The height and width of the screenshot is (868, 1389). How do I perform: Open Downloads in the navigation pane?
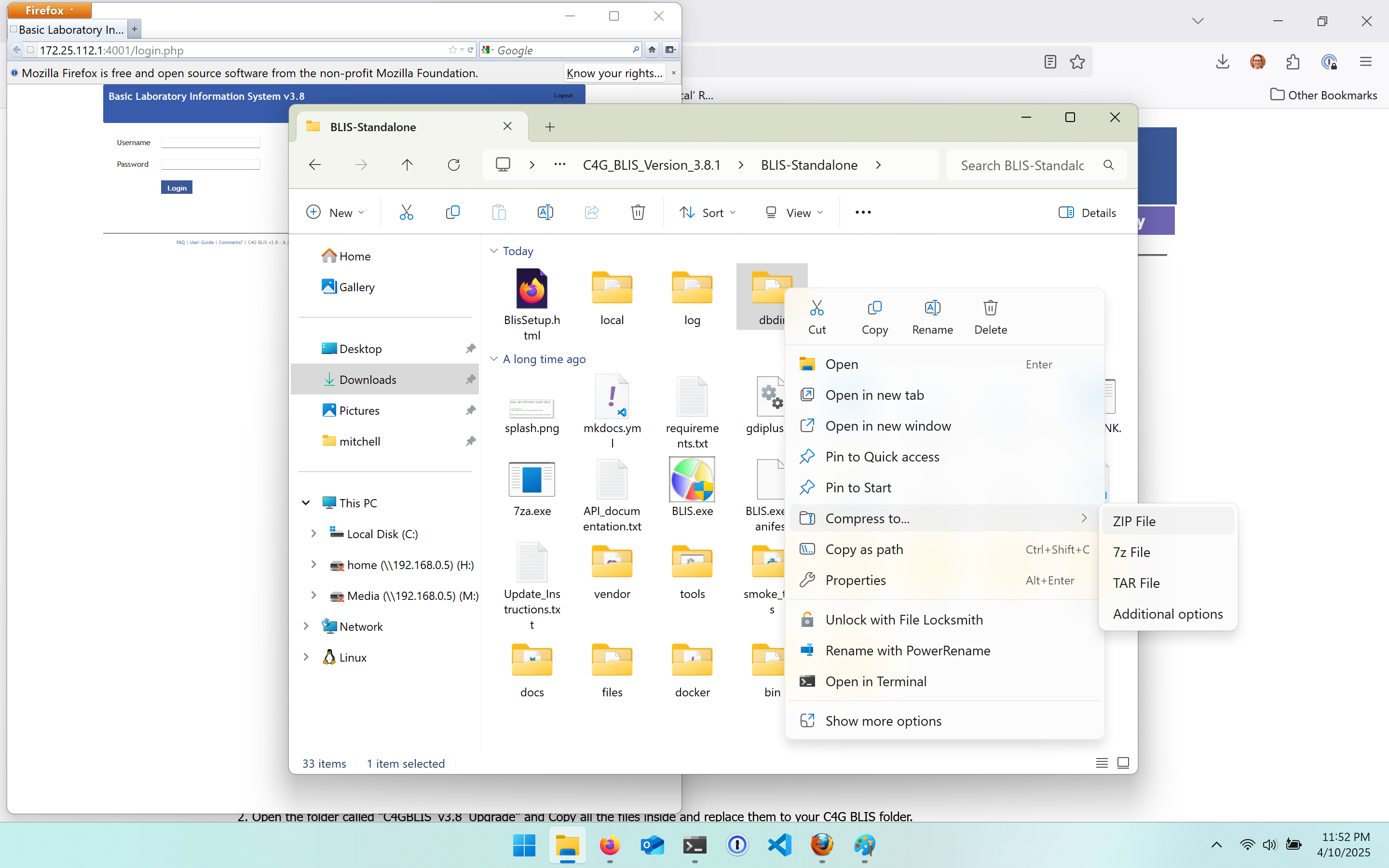click(384, 380)
